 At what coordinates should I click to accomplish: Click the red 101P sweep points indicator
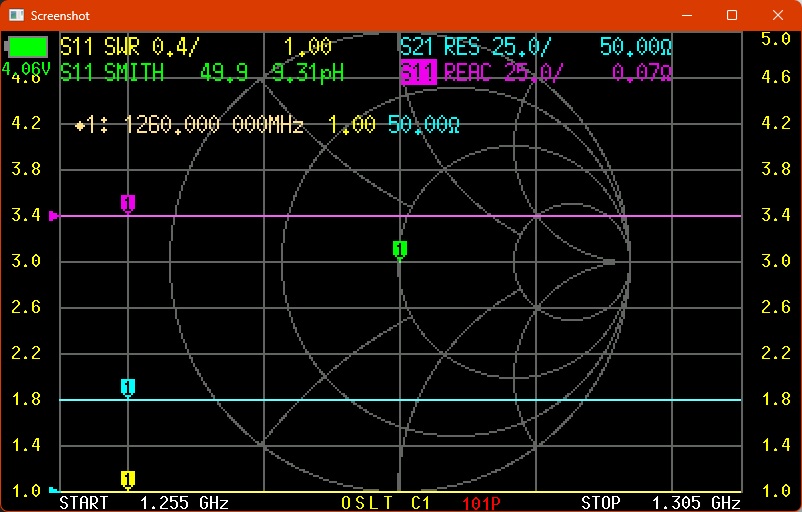click(x=481, y=502)
